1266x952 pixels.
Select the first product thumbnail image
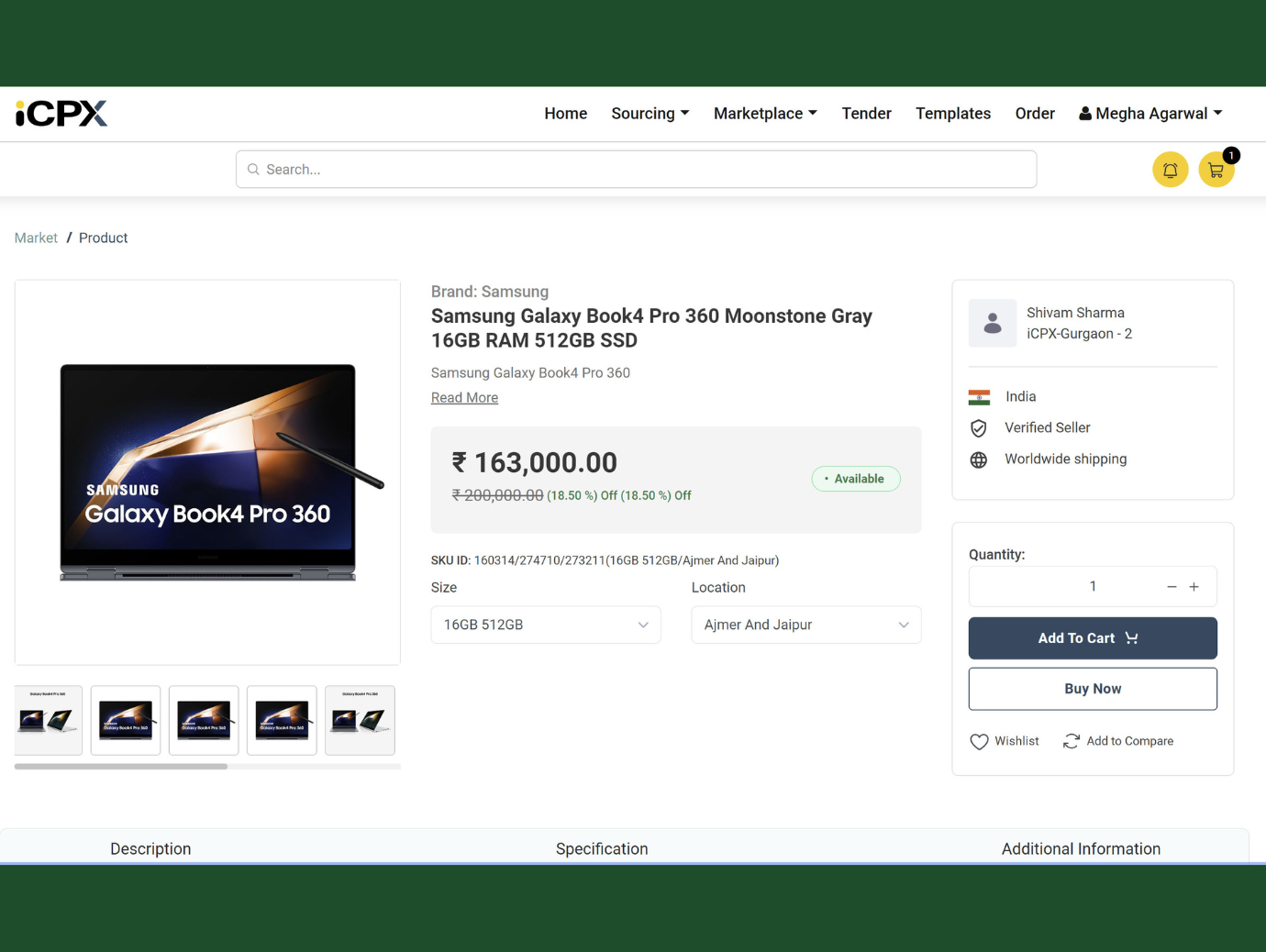49,720
